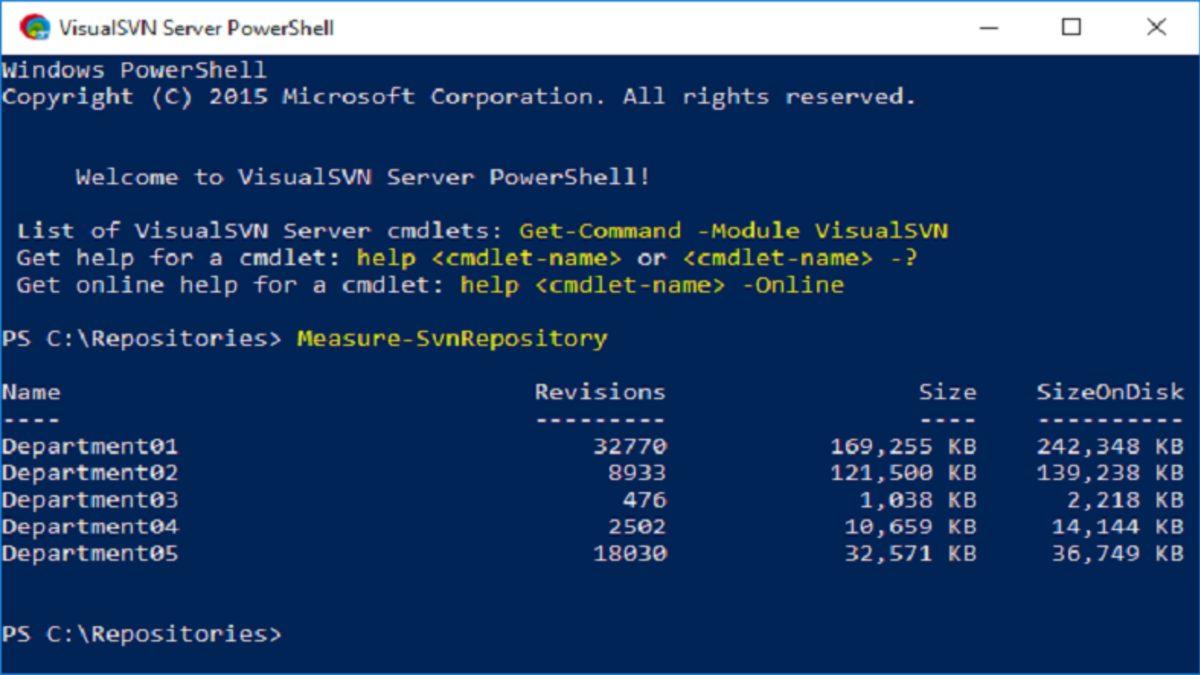The image size is (1200, 675).
Task: Minimize the PowerShell window
Action: click(987, 27)
